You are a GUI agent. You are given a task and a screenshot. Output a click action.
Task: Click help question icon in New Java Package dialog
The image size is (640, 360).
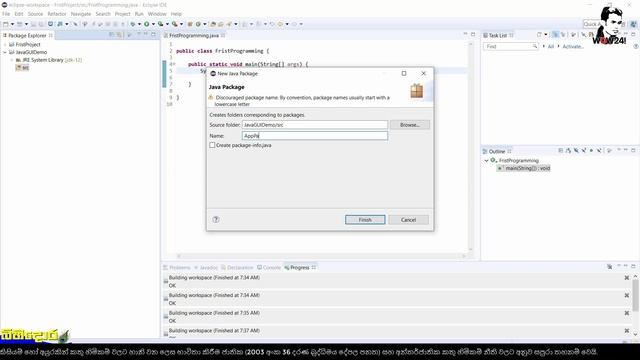216,220
